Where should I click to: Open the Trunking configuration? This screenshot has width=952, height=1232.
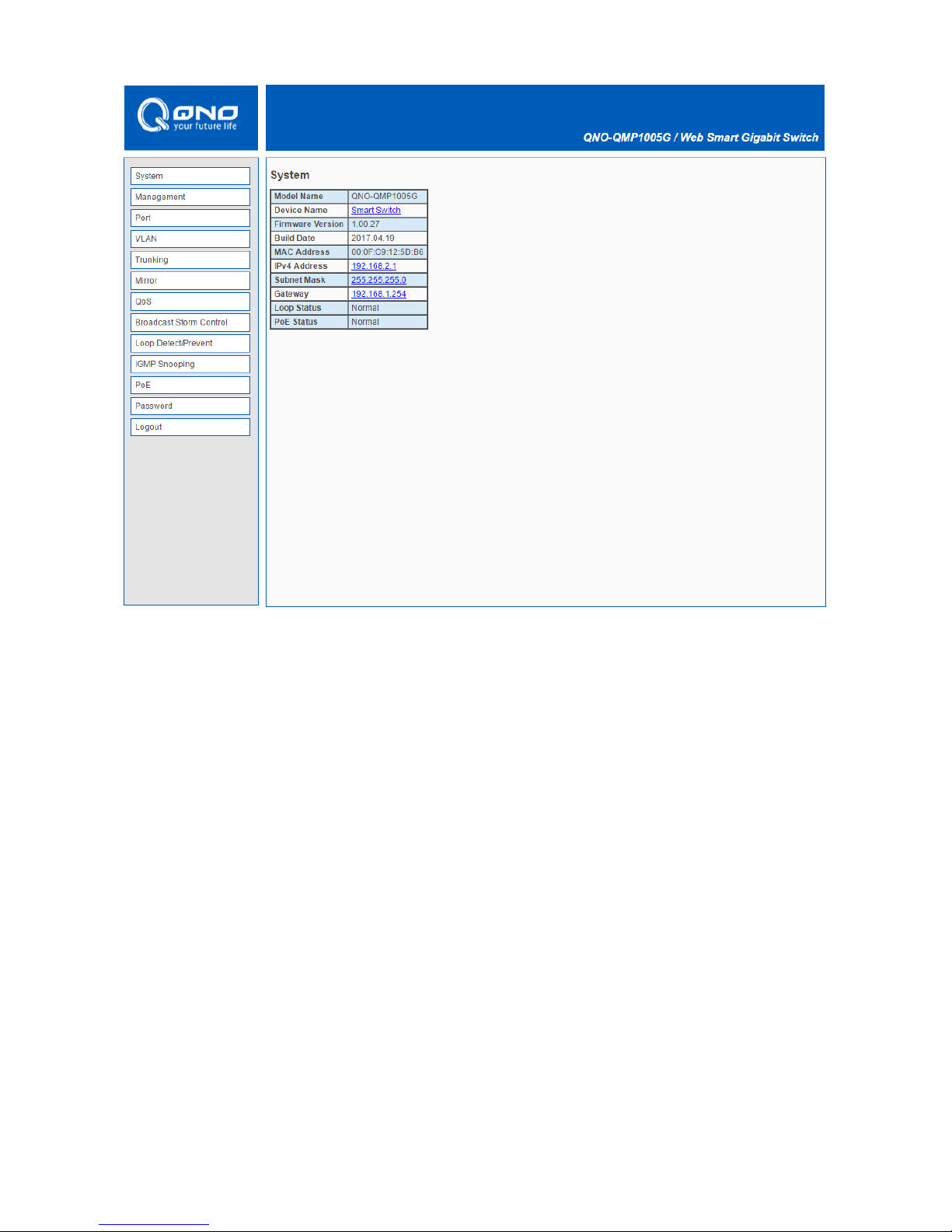pos(190,260)
